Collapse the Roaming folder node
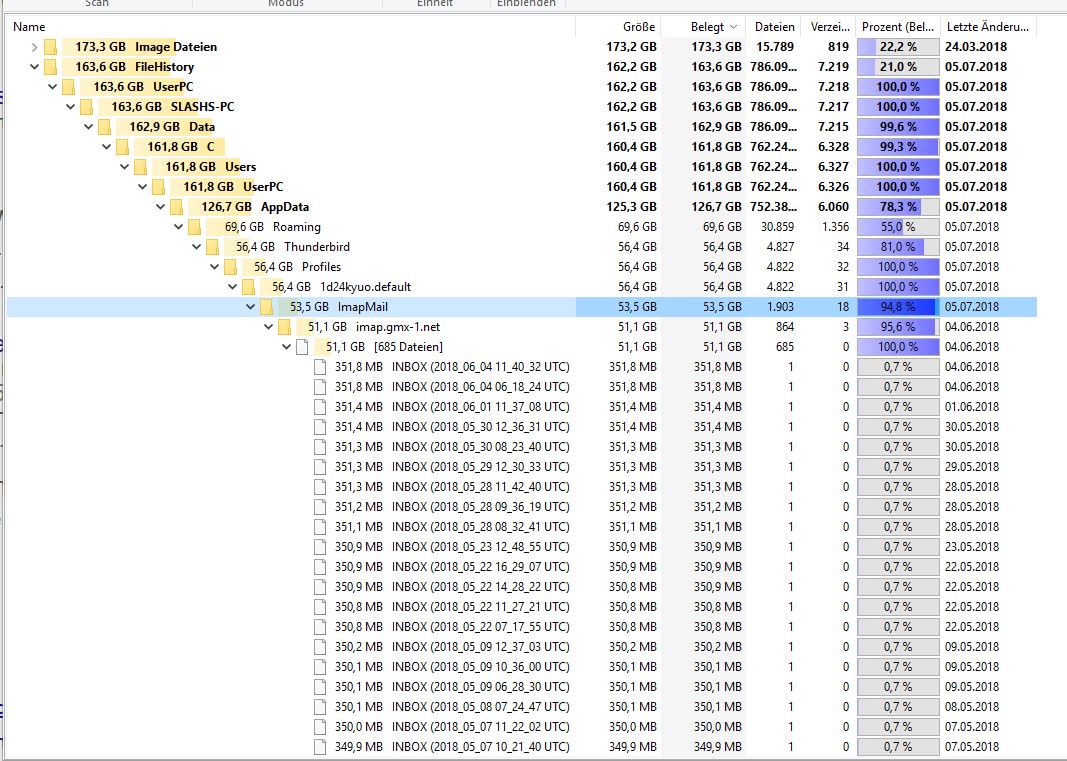This screenshot has width=1067, height=761. coord(179,227)
